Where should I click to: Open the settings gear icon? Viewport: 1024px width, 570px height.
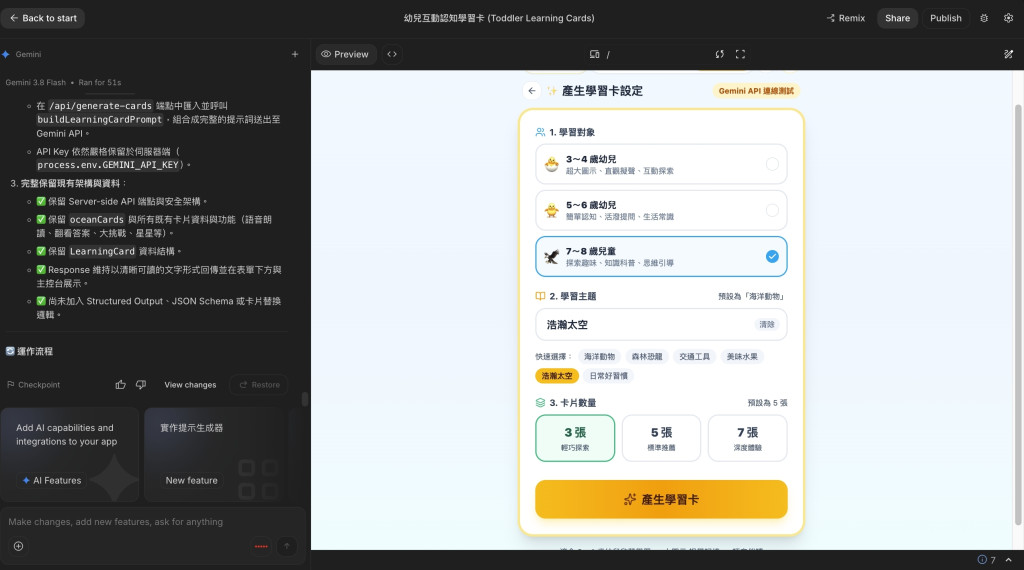click(1008, 18)
